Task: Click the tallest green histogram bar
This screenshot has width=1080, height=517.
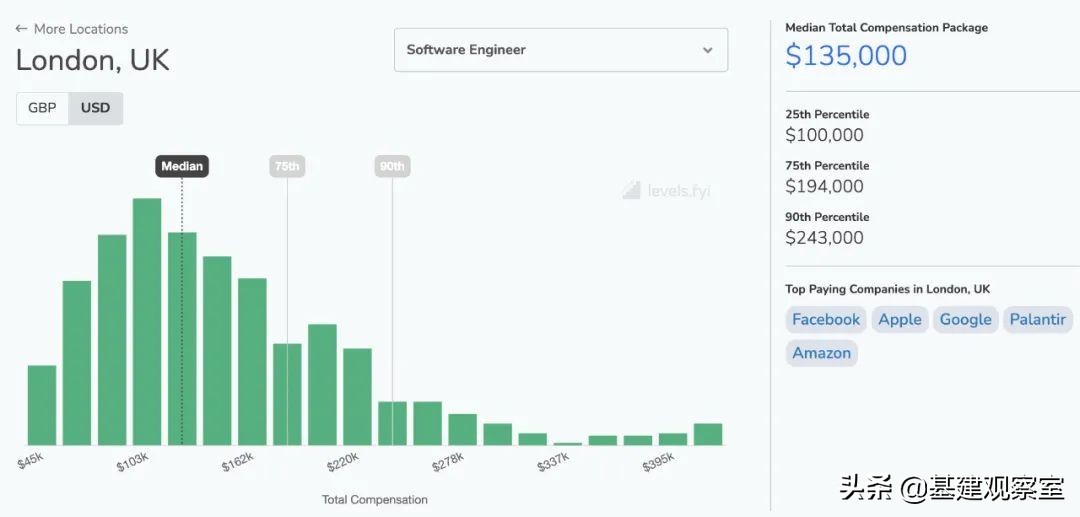Action: coord(147,320)
